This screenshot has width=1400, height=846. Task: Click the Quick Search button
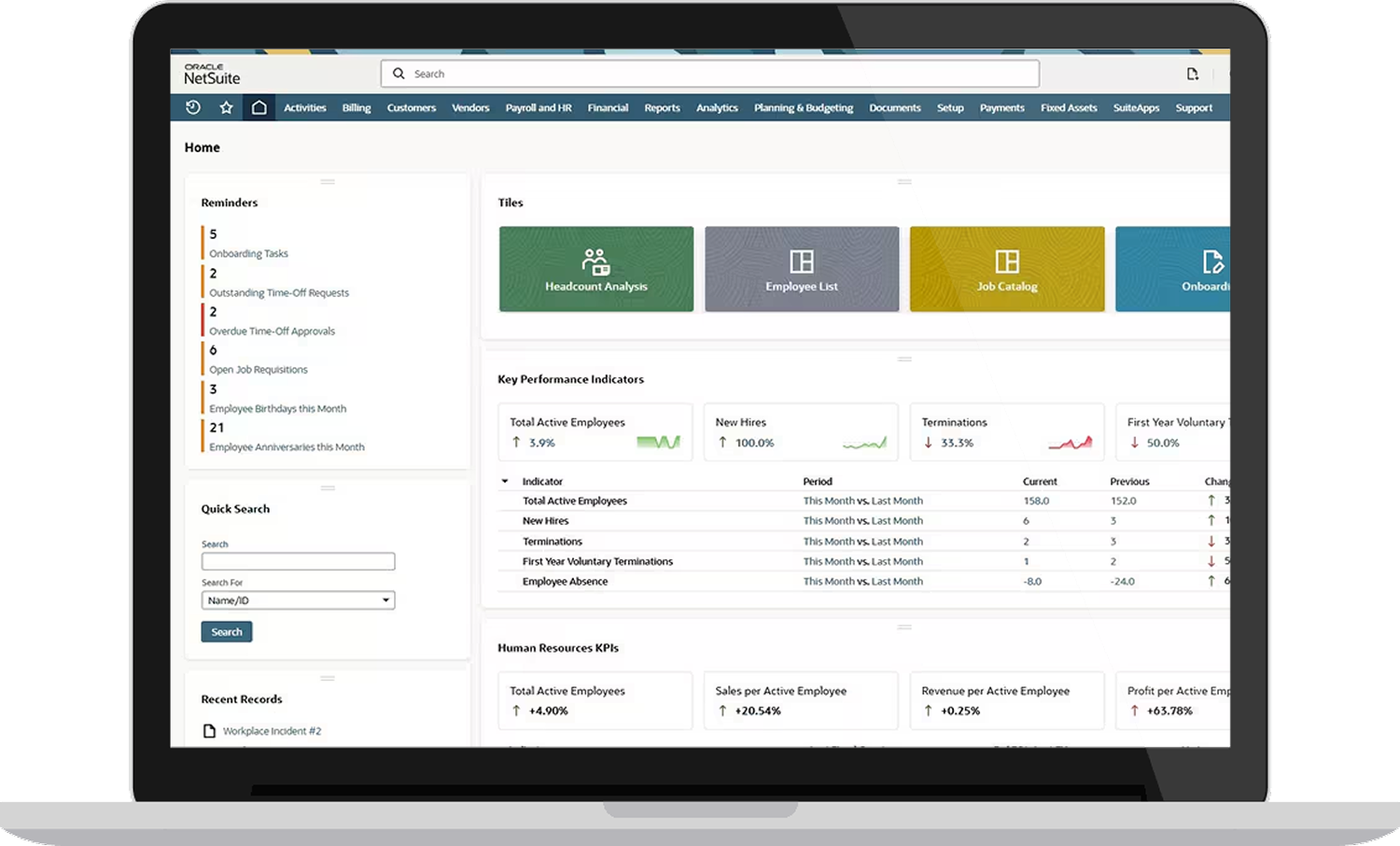point(227,632)
